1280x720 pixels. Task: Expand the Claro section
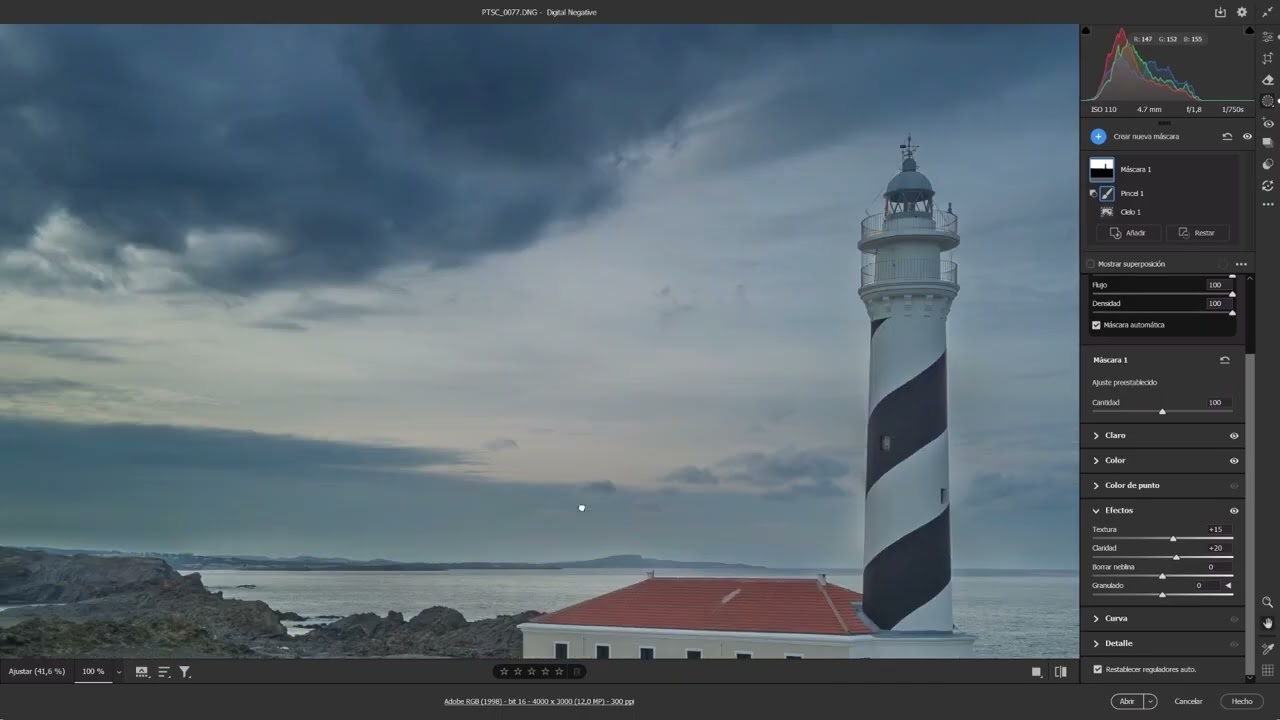(x=1096, y=436)
